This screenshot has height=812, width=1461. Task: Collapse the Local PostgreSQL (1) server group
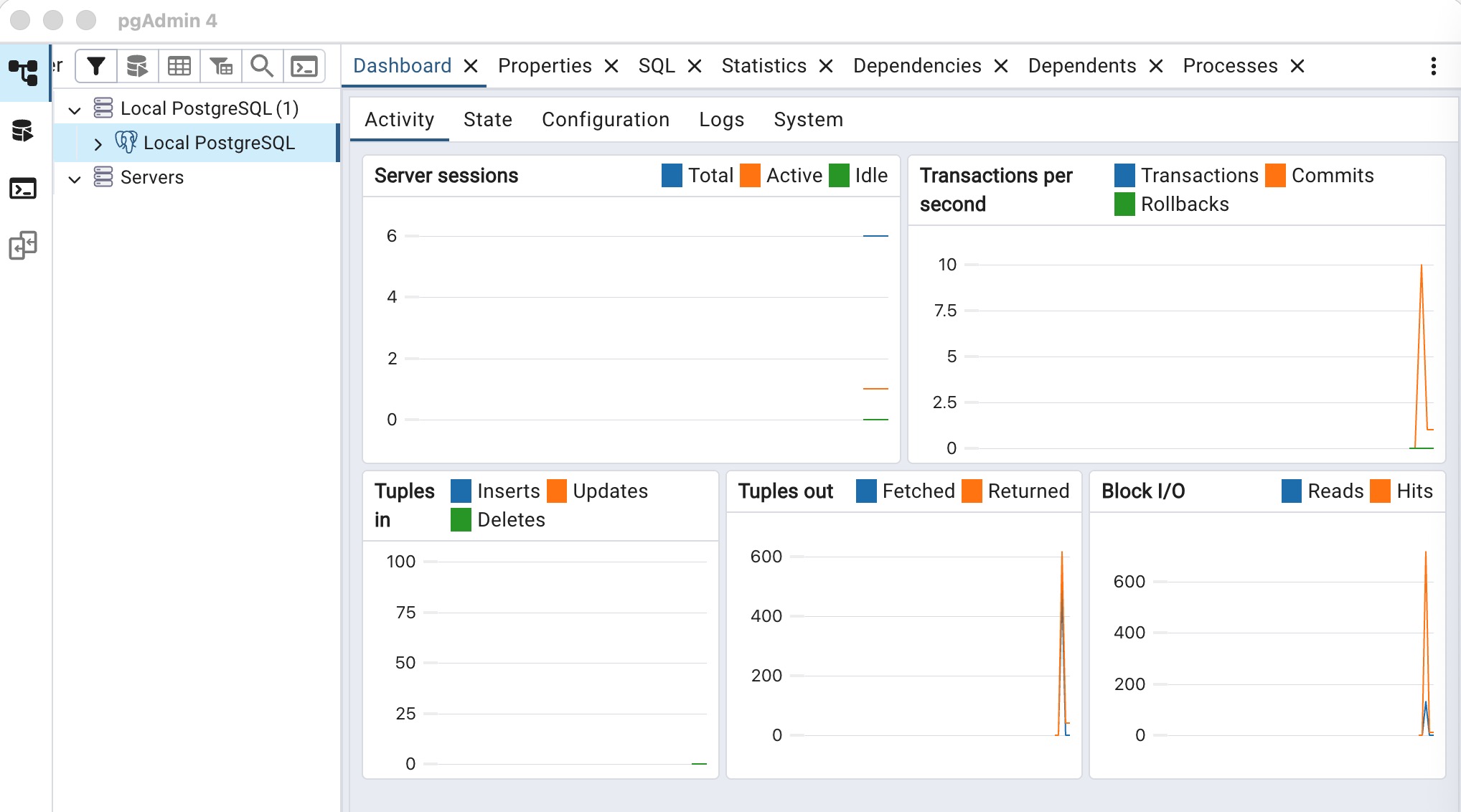tap(75, 110)
